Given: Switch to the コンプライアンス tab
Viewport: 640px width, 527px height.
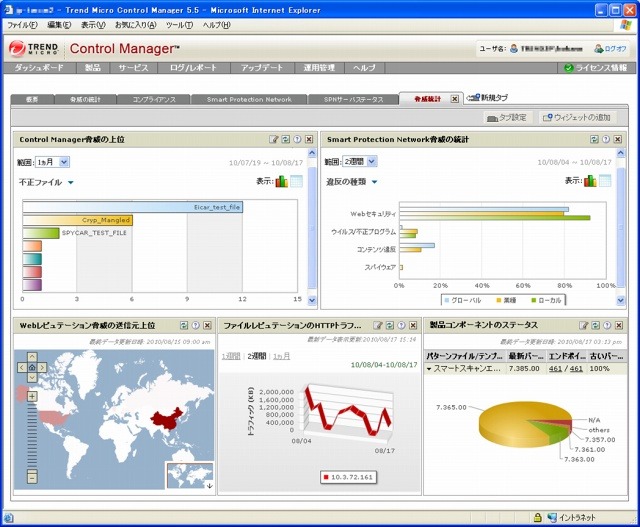Looking at the screenshot, I should click(x=154, y=99).
